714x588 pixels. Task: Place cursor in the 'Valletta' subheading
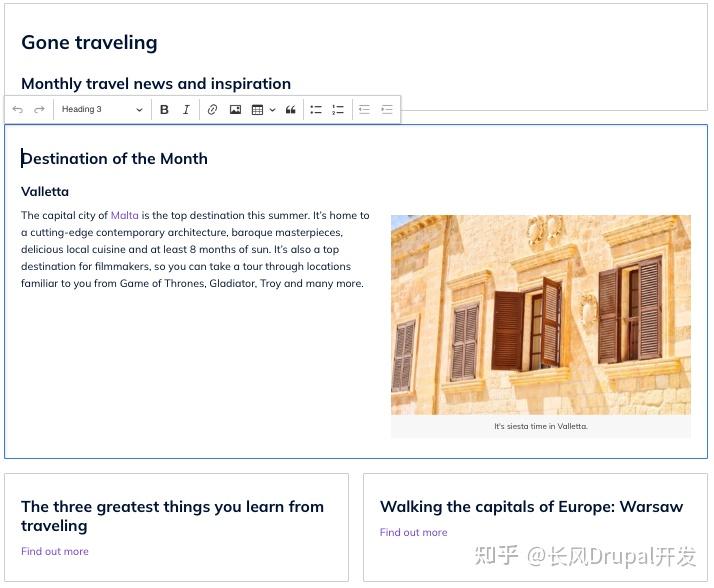pos(45,192)
